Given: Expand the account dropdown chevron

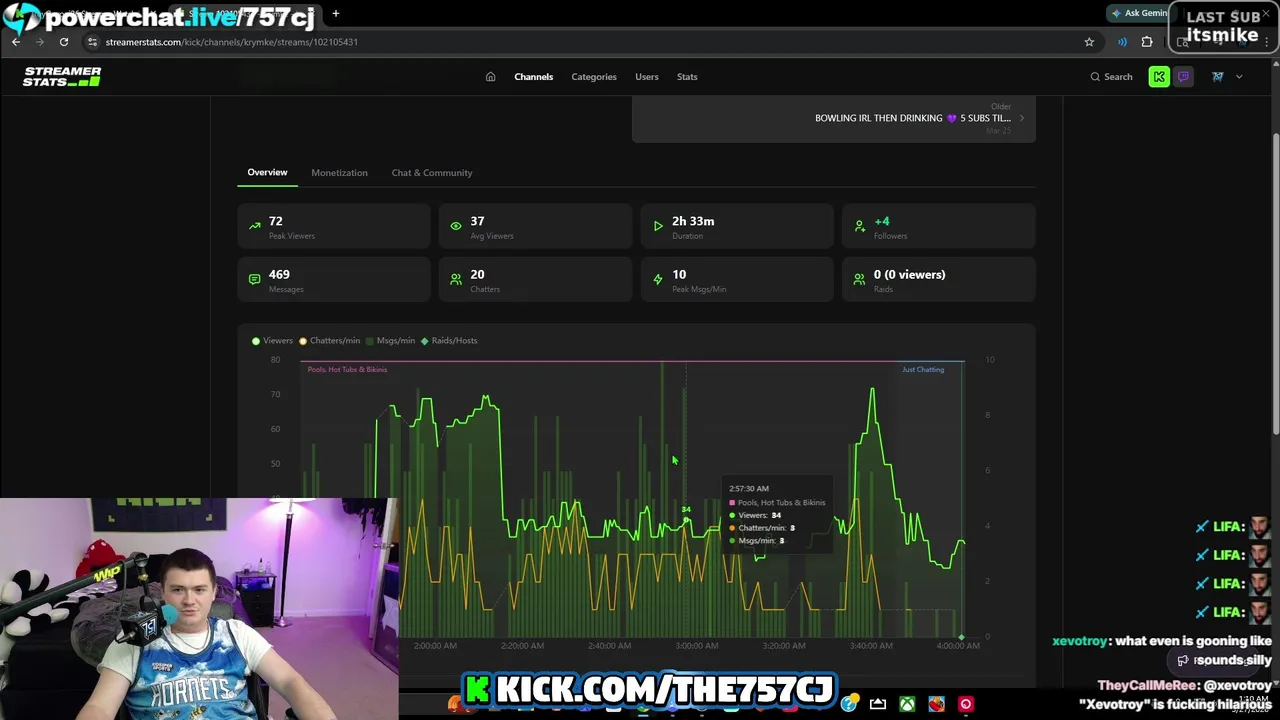Looking at the screenshot, I should tap(1239, 77).
